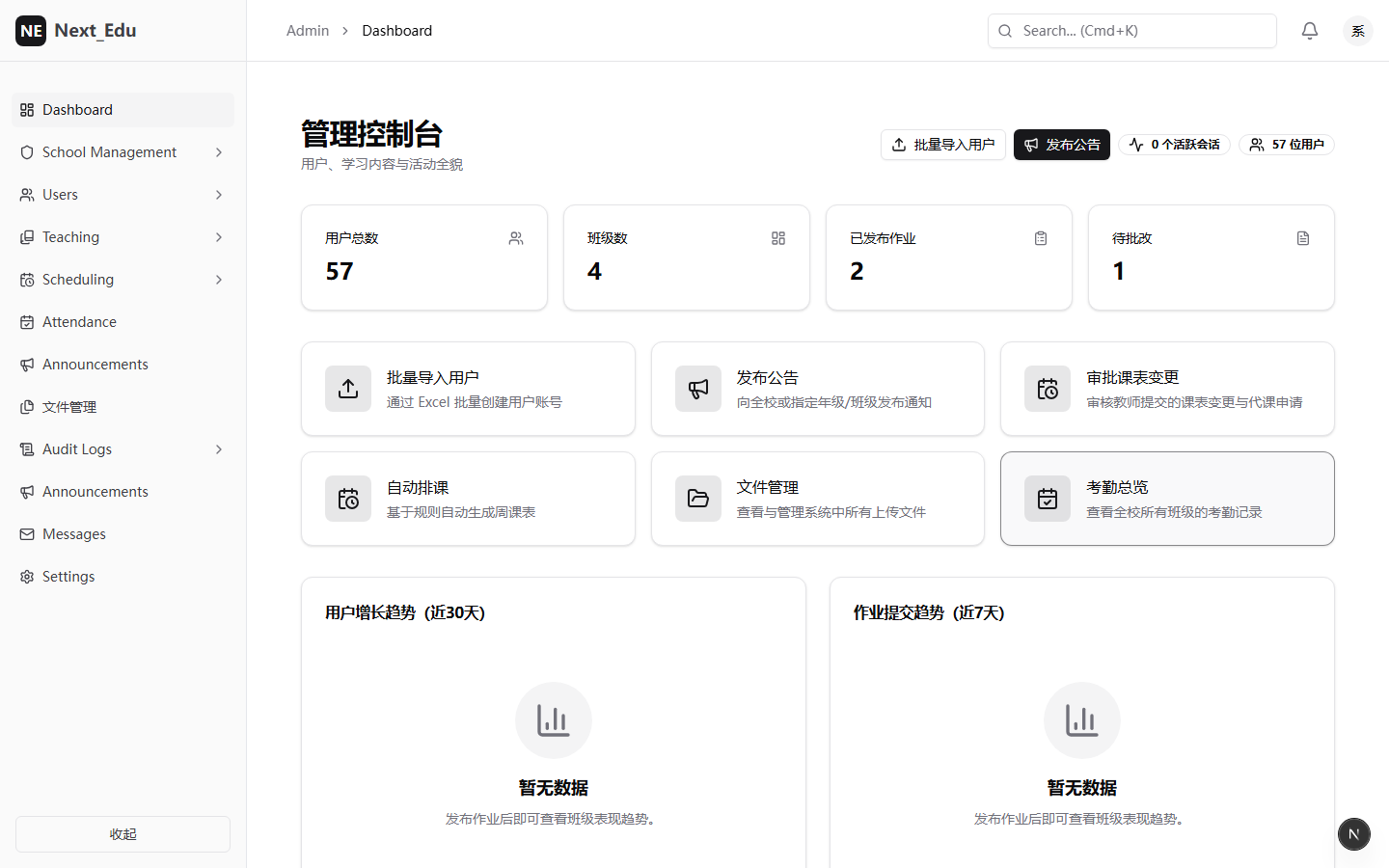
Task: Click the School Management shield icon
Action: pos(27,152)
